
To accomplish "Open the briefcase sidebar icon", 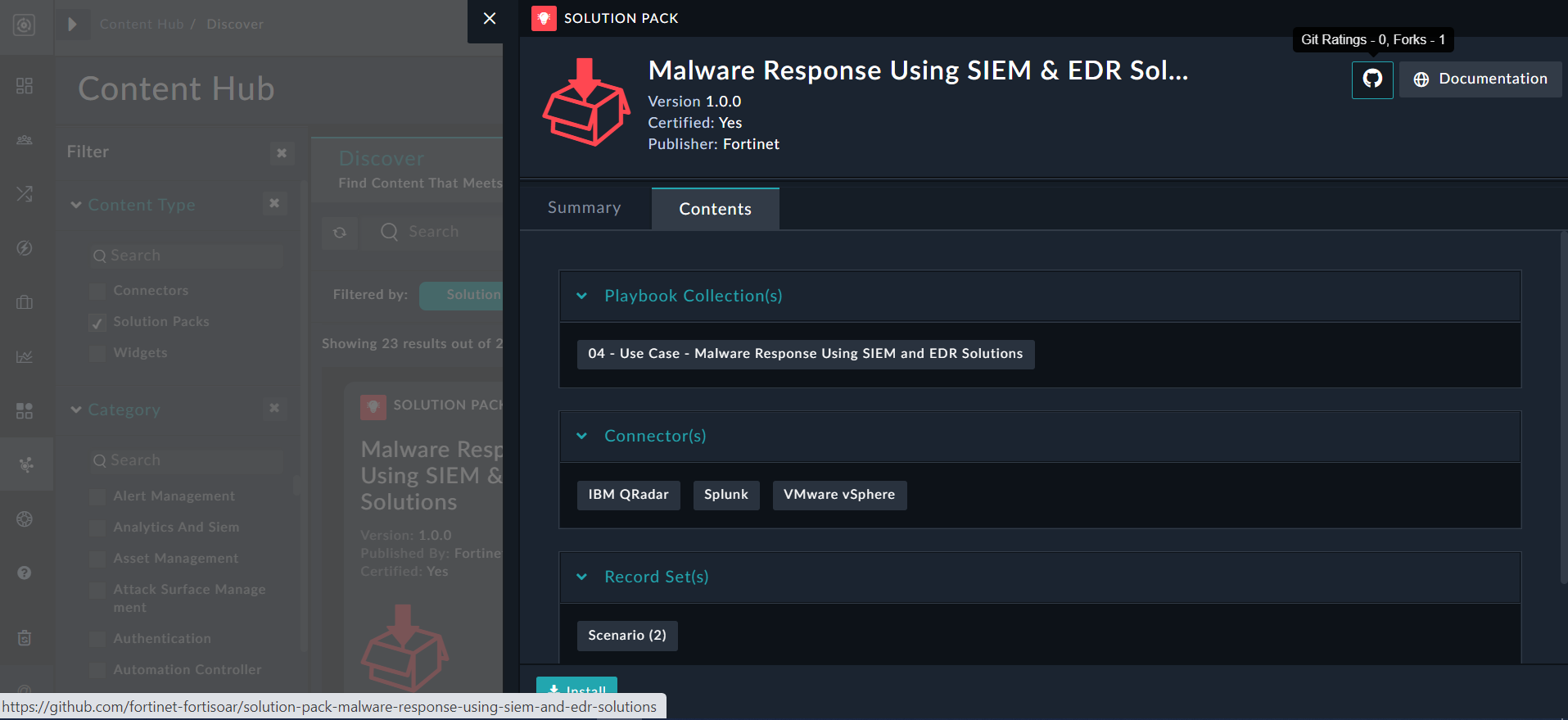I will point(25,302).
